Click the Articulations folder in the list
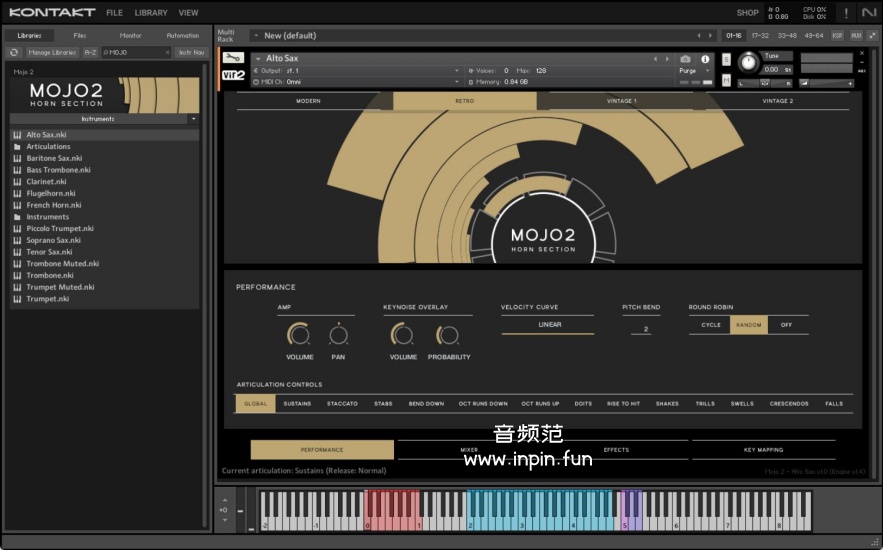The image size is (883, 550). (48, 146)
